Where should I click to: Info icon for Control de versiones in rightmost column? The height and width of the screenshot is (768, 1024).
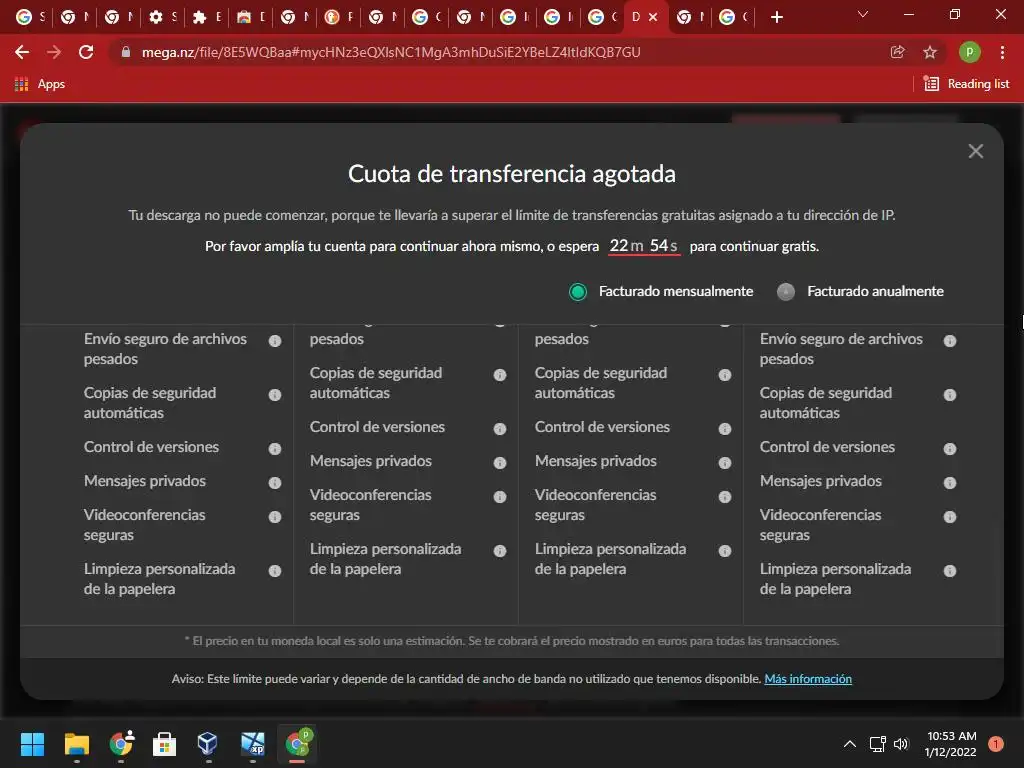(950, 449)
